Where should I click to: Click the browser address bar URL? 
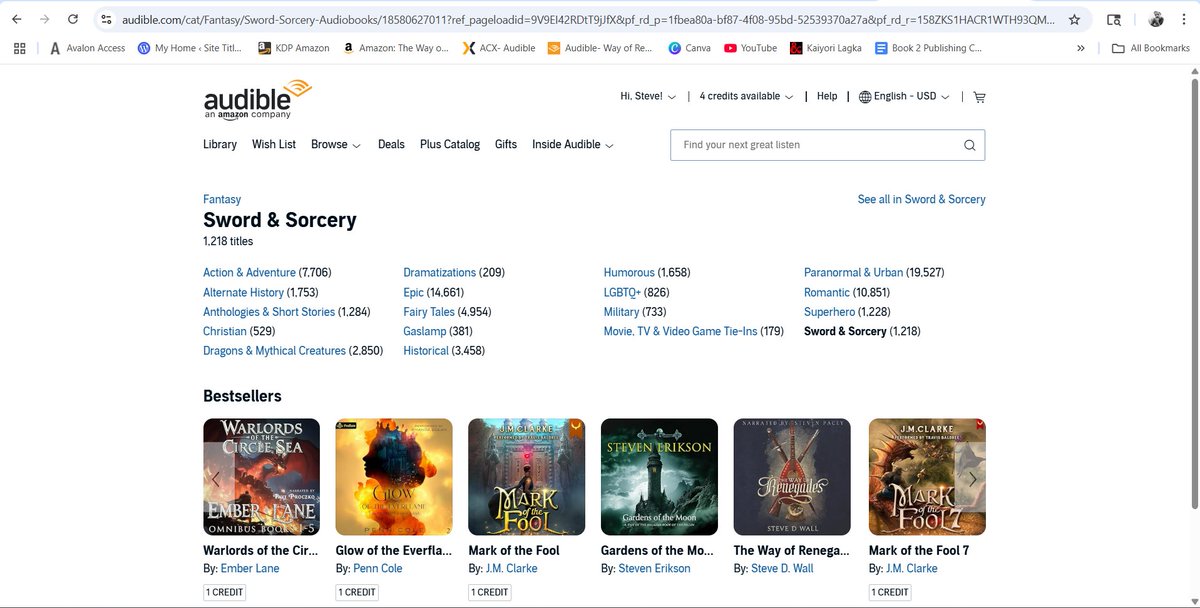(x=586, y=19)
